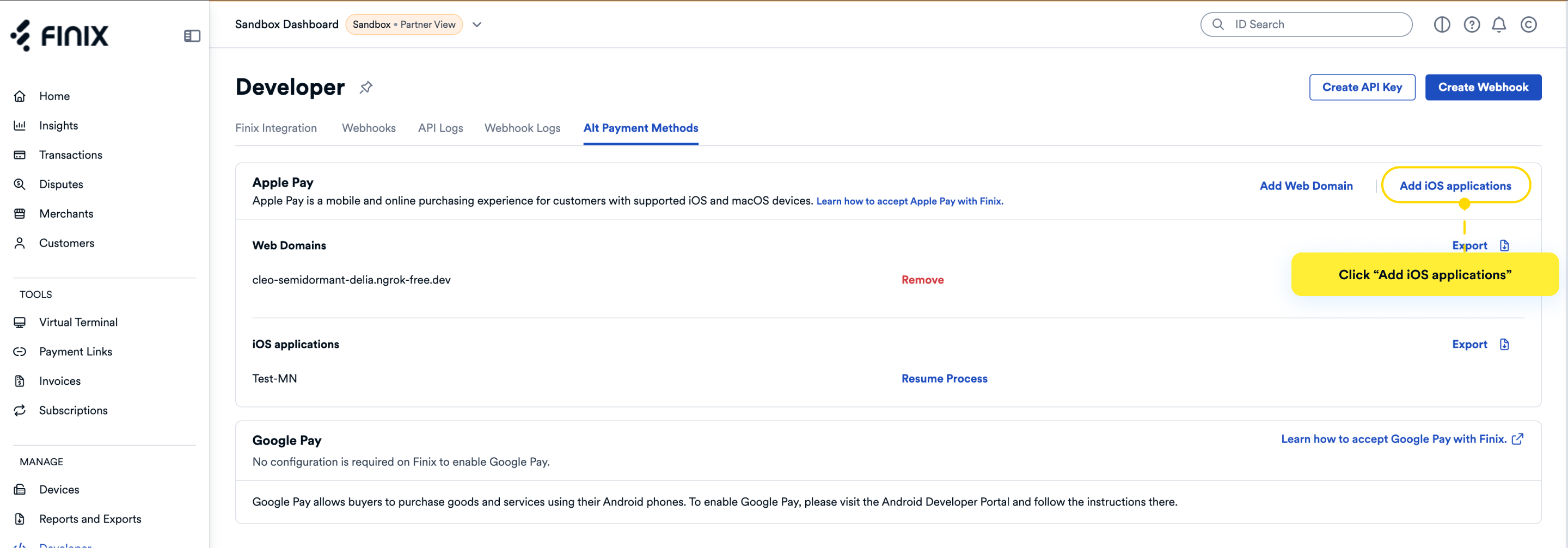
Task: Open the Webhook Logs tab
Action: 522,128
